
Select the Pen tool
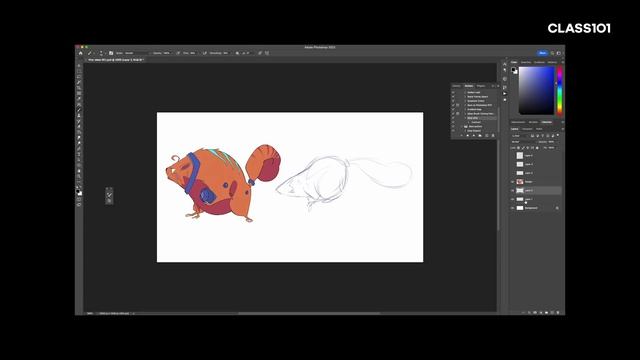point(79,149)
